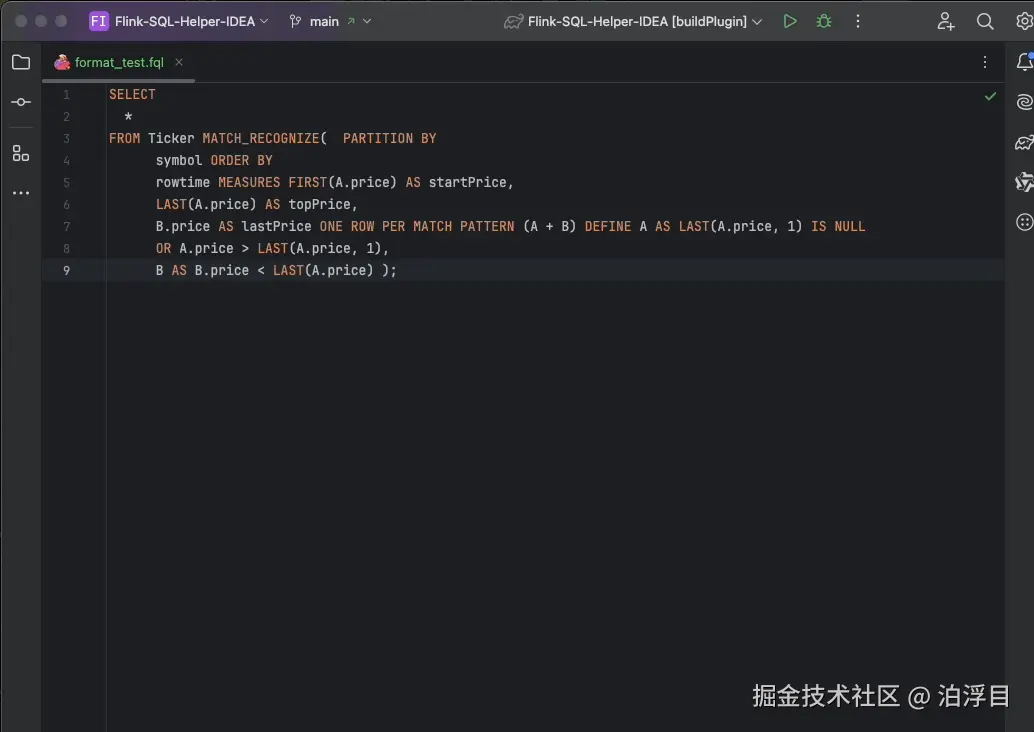Open the Project tool window
1034x732 pixels.
(20, 62)
